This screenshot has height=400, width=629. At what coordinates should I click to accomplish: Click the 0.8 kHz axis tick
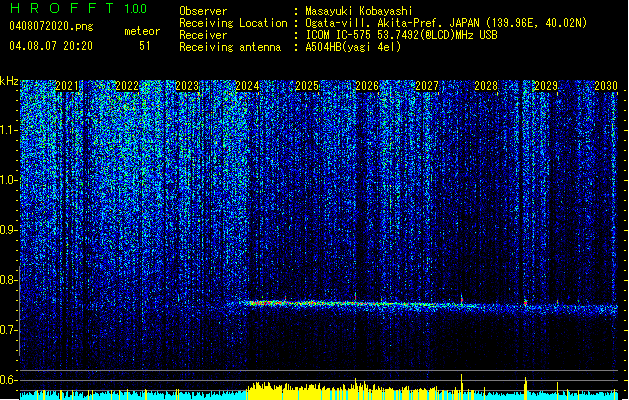pos(8,280)
